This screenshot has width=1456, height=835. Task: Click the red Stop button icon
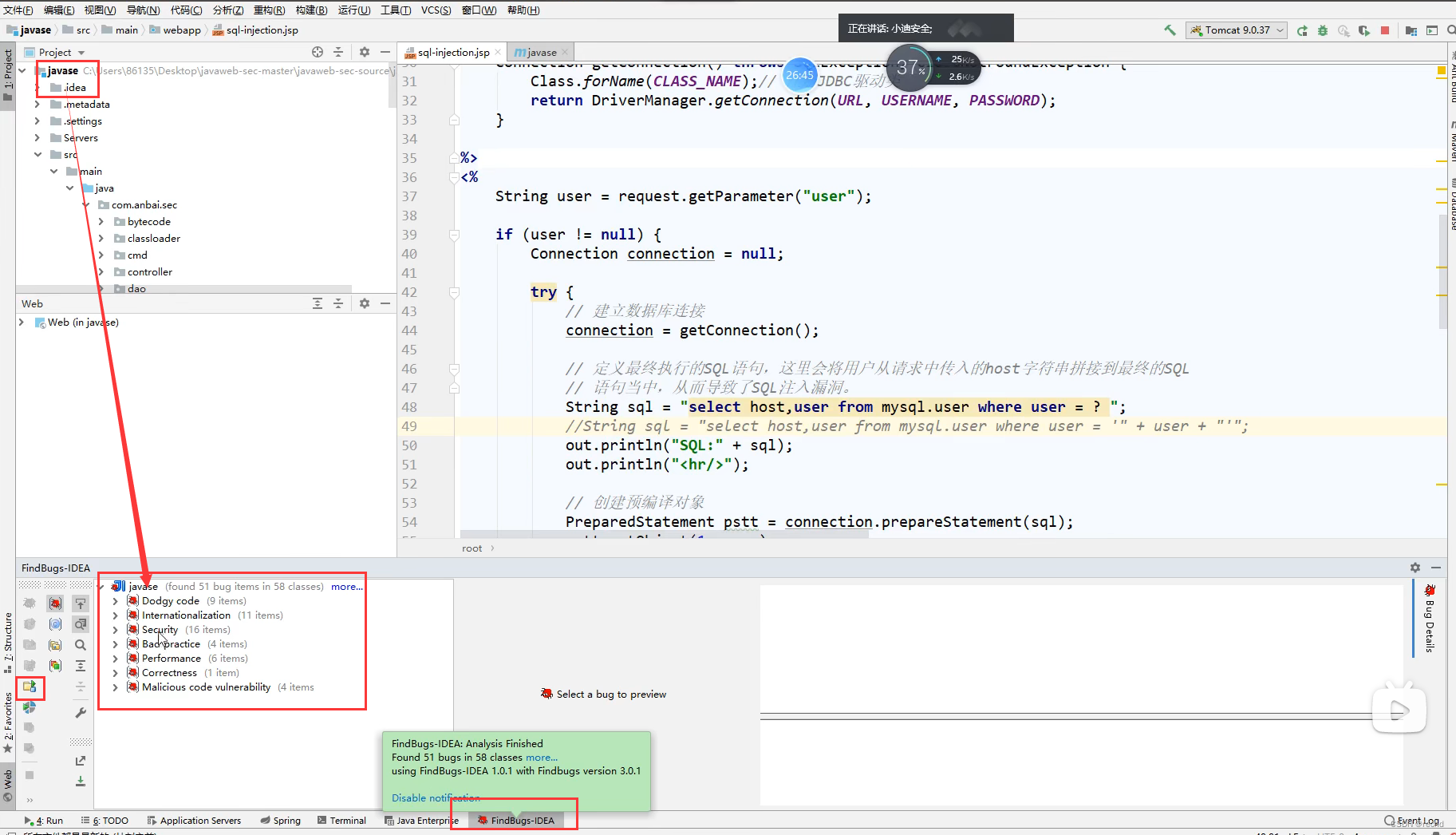[x=1385, y=30]
